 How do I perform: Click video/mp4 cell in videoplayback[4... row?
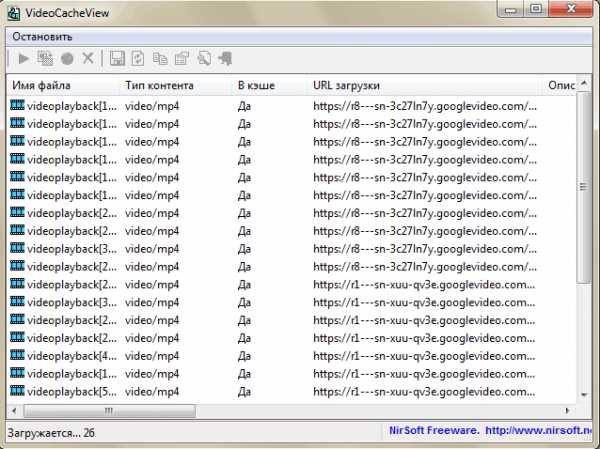pyautogui.click(x=152, y=356)
